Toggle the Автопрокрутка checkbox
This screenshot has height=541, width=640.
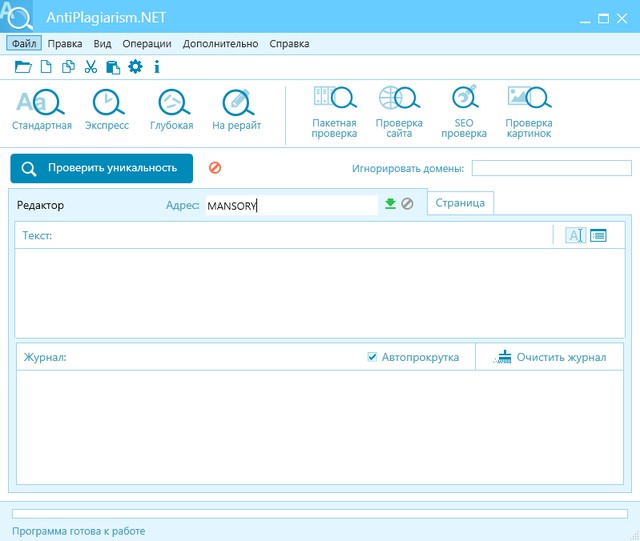click(373, 357)
